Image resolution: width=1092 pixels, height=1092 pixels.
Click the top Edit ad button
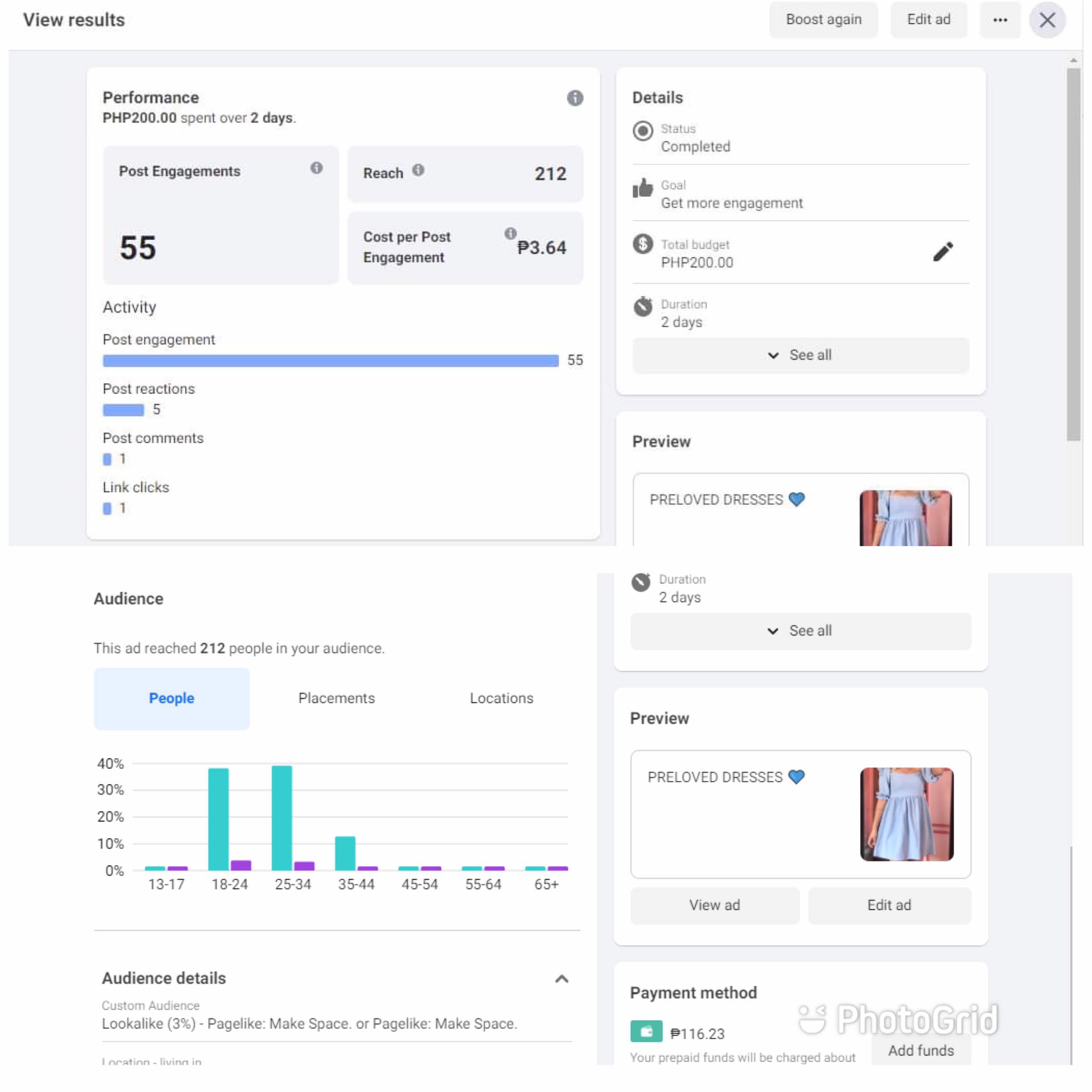(x=928, y=20)
